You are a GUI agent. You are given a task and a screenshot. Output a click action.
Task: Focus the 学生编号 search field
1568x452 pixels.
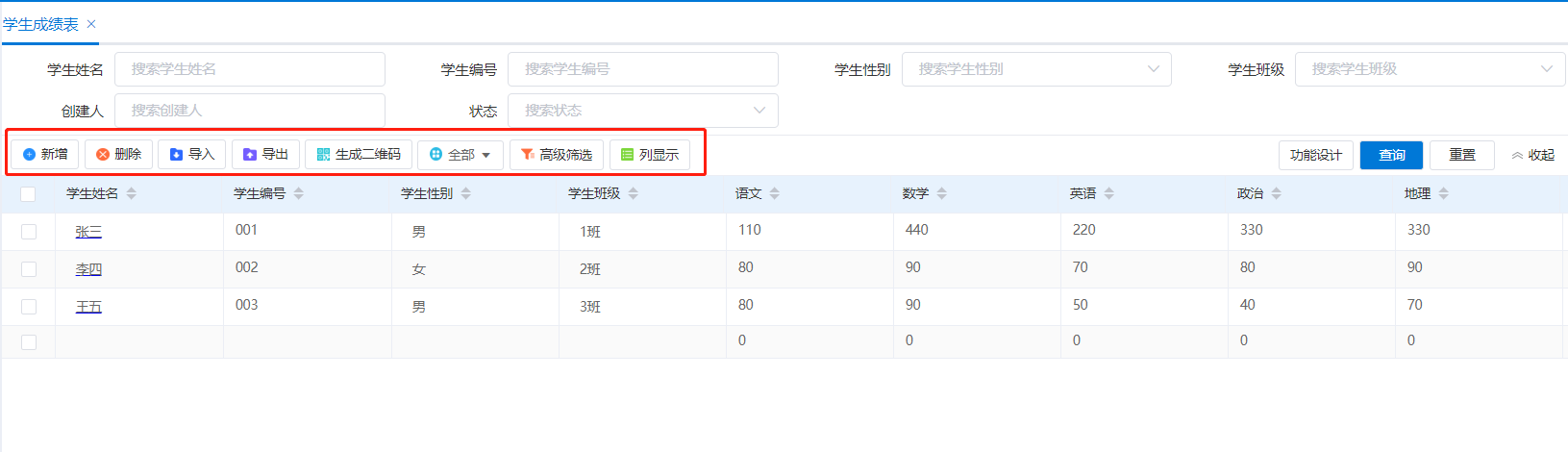point(643,69)
